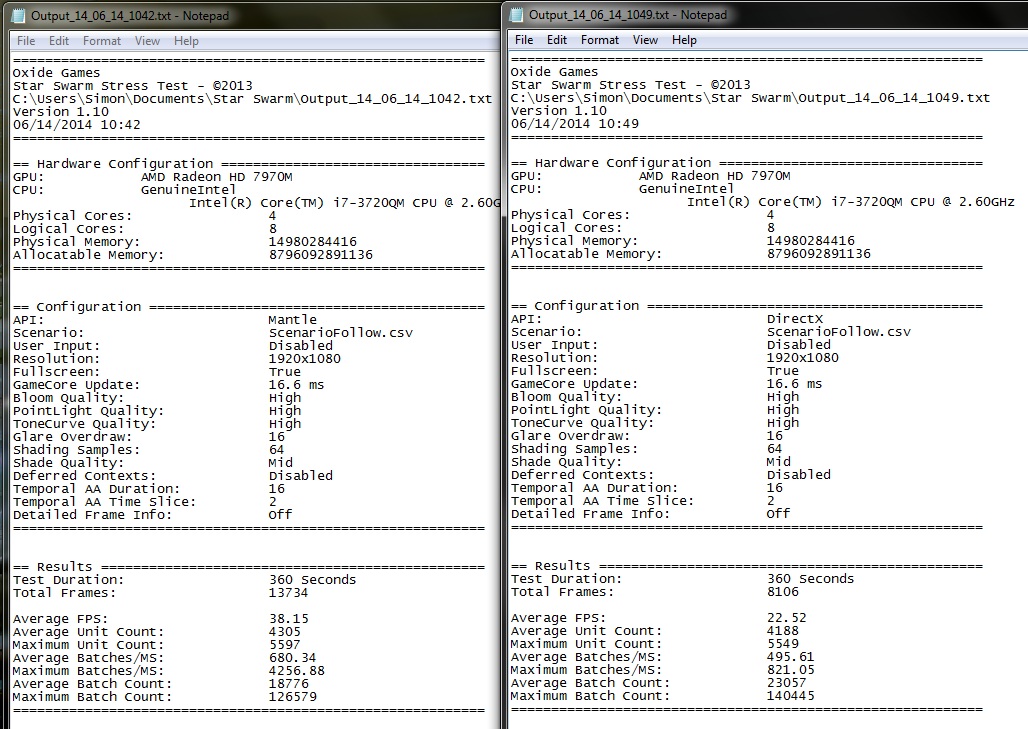
Task: Click Deferred Contexts 'Disabled' in left window
Action: click(301, 476)
